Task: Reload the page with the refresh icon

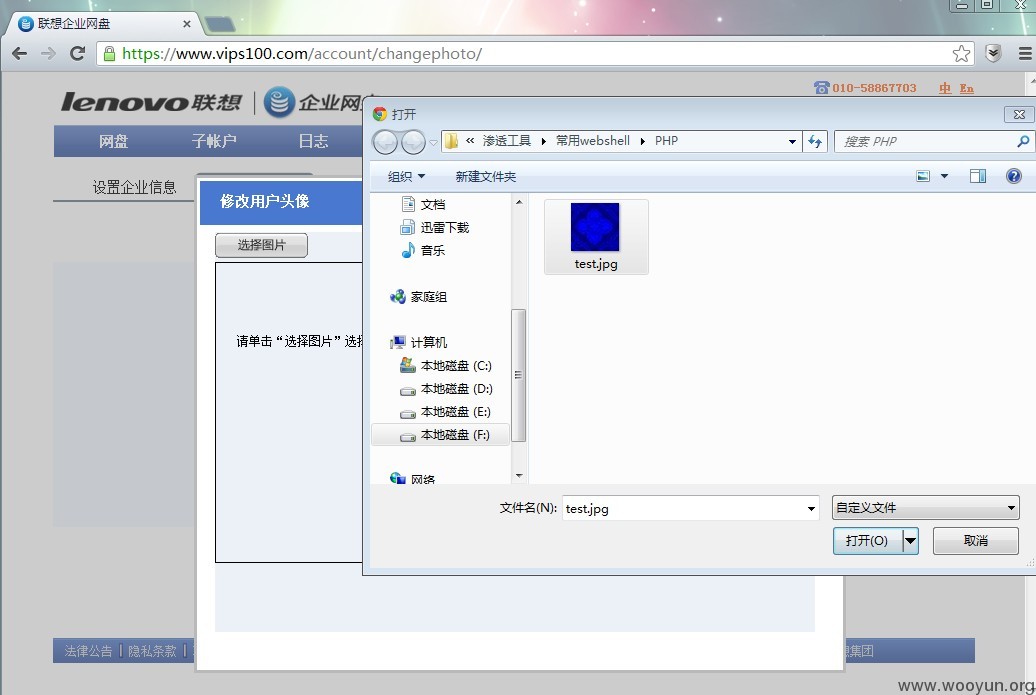Action: pos(77,54)
